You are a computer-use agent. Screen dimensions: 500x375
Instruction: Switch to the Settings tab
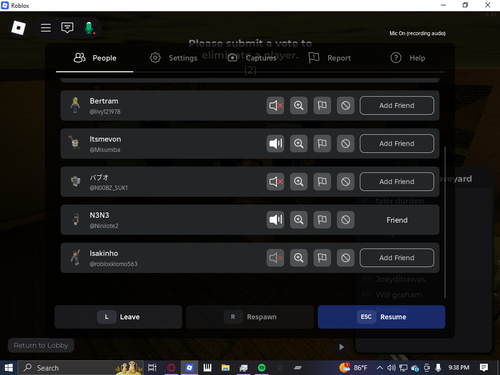coord(173,58)
